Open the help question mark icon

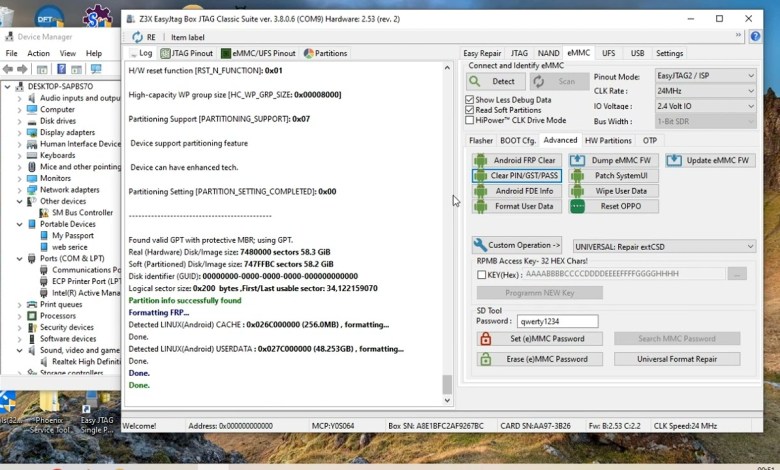[x=755, y=36]
